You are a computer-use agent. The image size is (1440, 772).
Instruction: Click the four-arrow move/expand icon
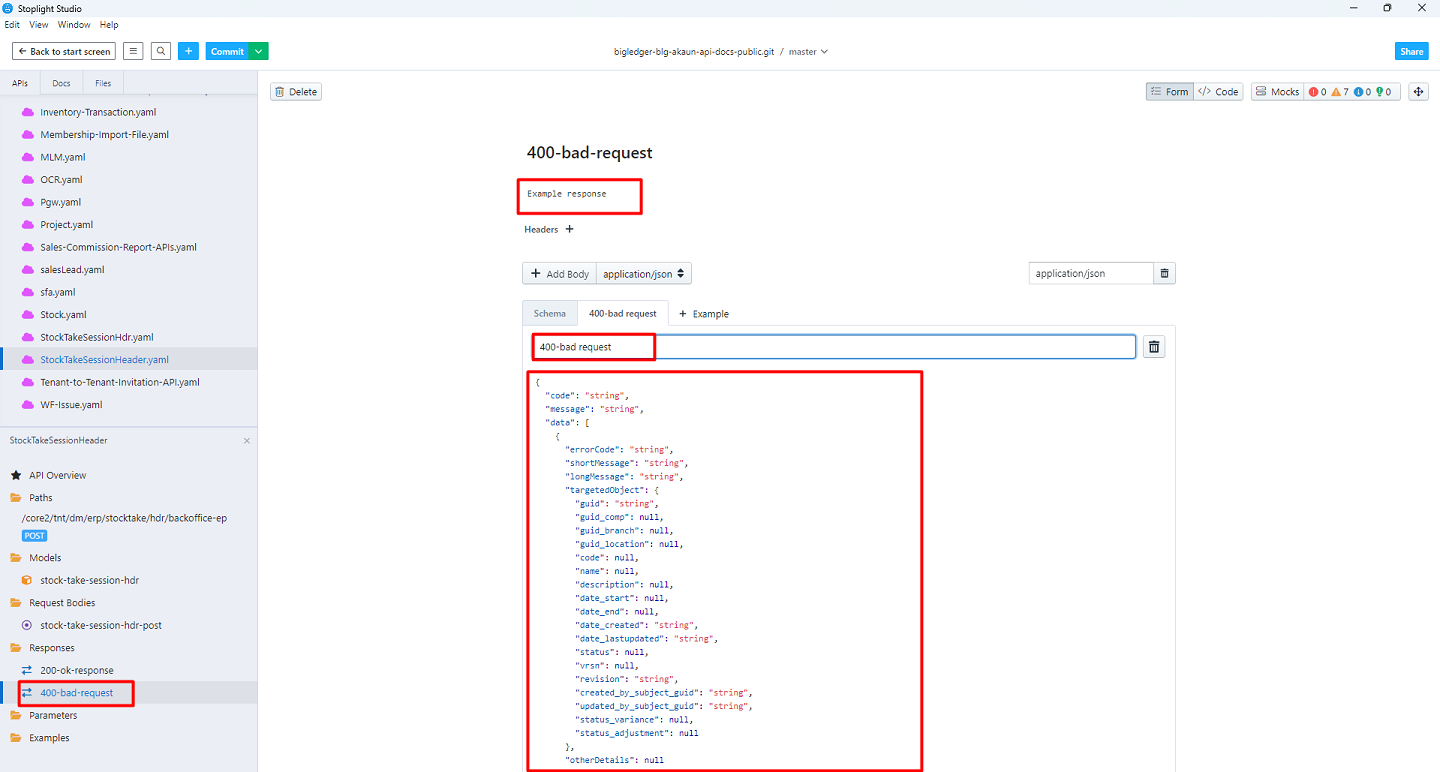(1418, 92)
